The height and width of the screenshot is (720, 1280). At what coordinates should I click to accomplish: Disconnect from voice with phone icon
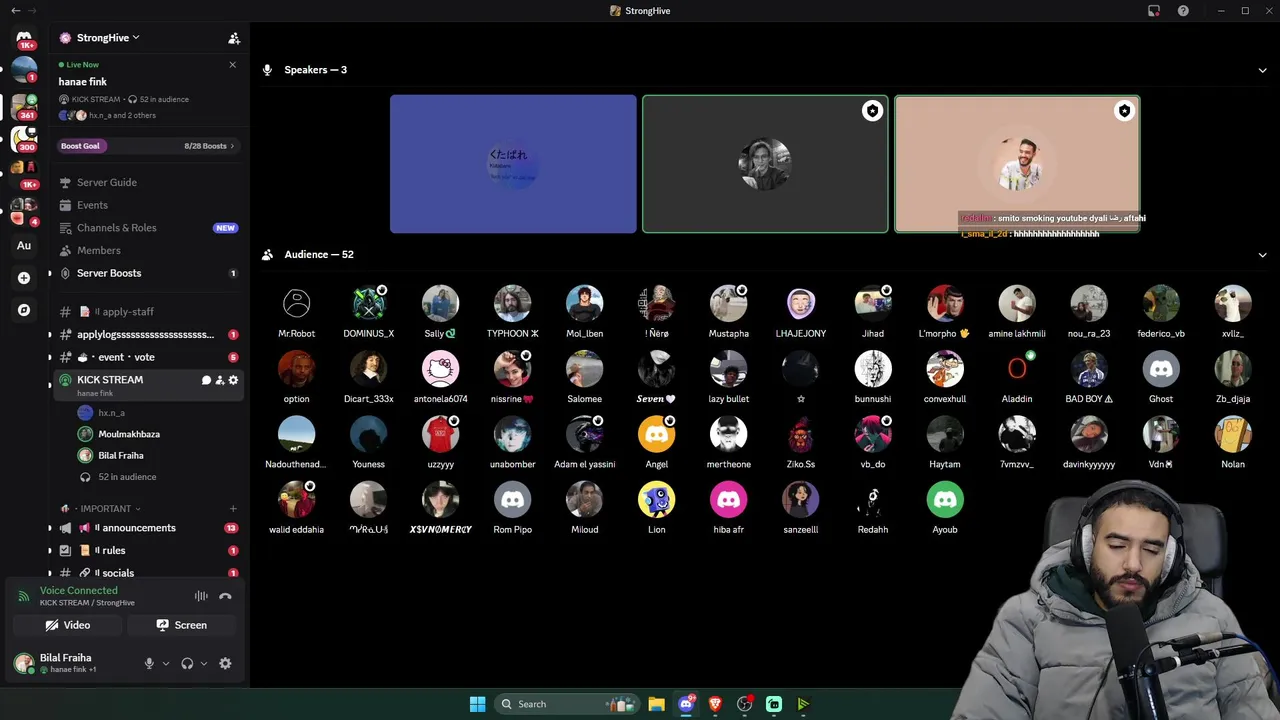225,596
